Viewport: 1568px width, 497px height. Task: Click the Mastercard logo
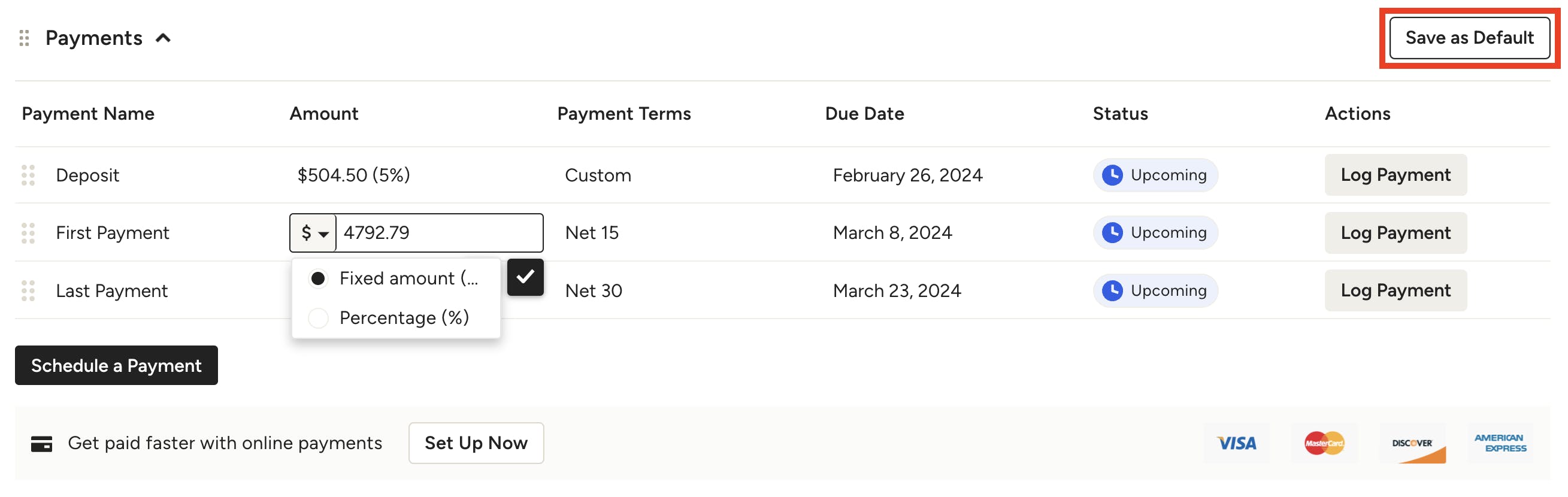pos(1323,444)
